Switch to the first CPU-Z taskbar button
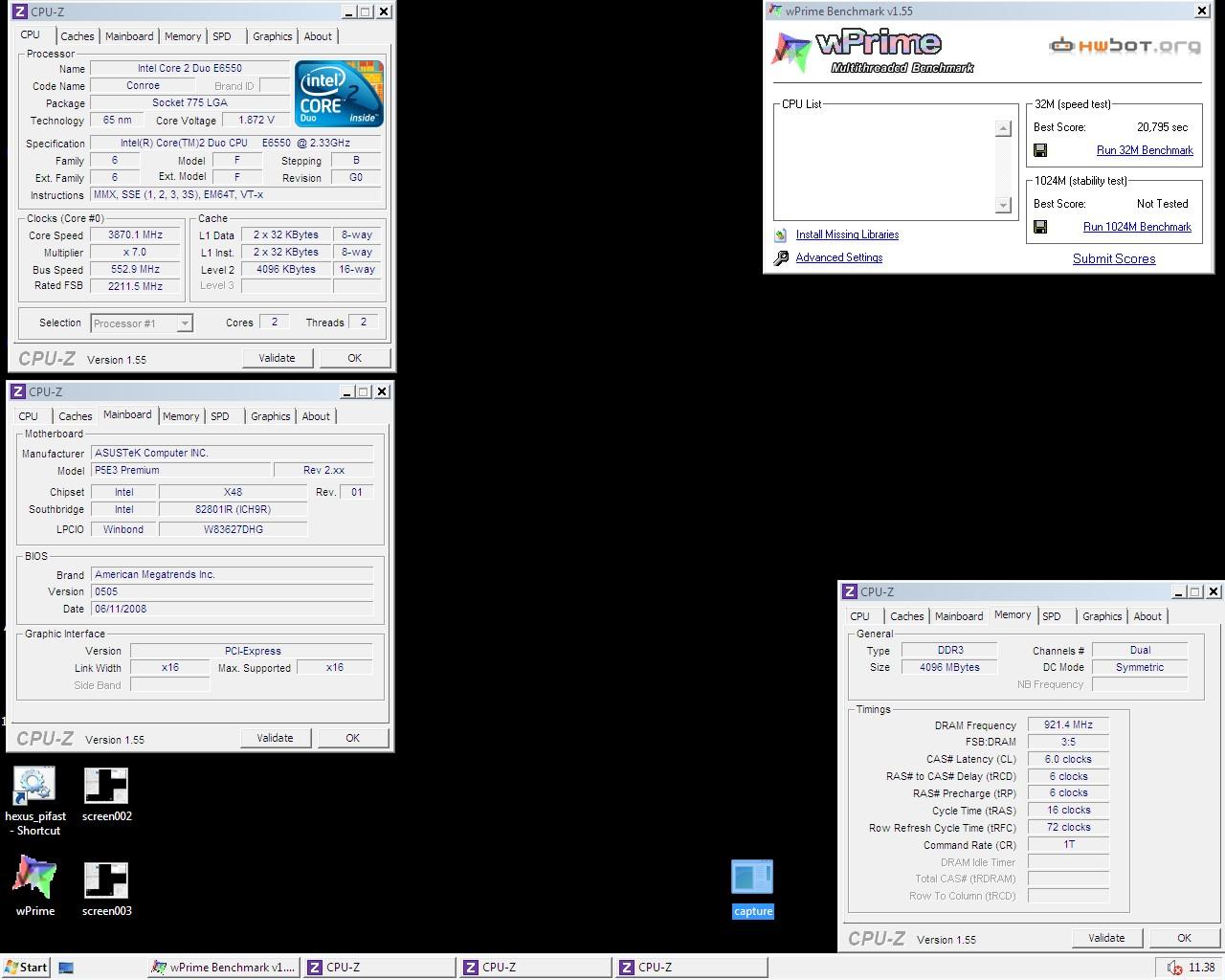 coord(379,968)
